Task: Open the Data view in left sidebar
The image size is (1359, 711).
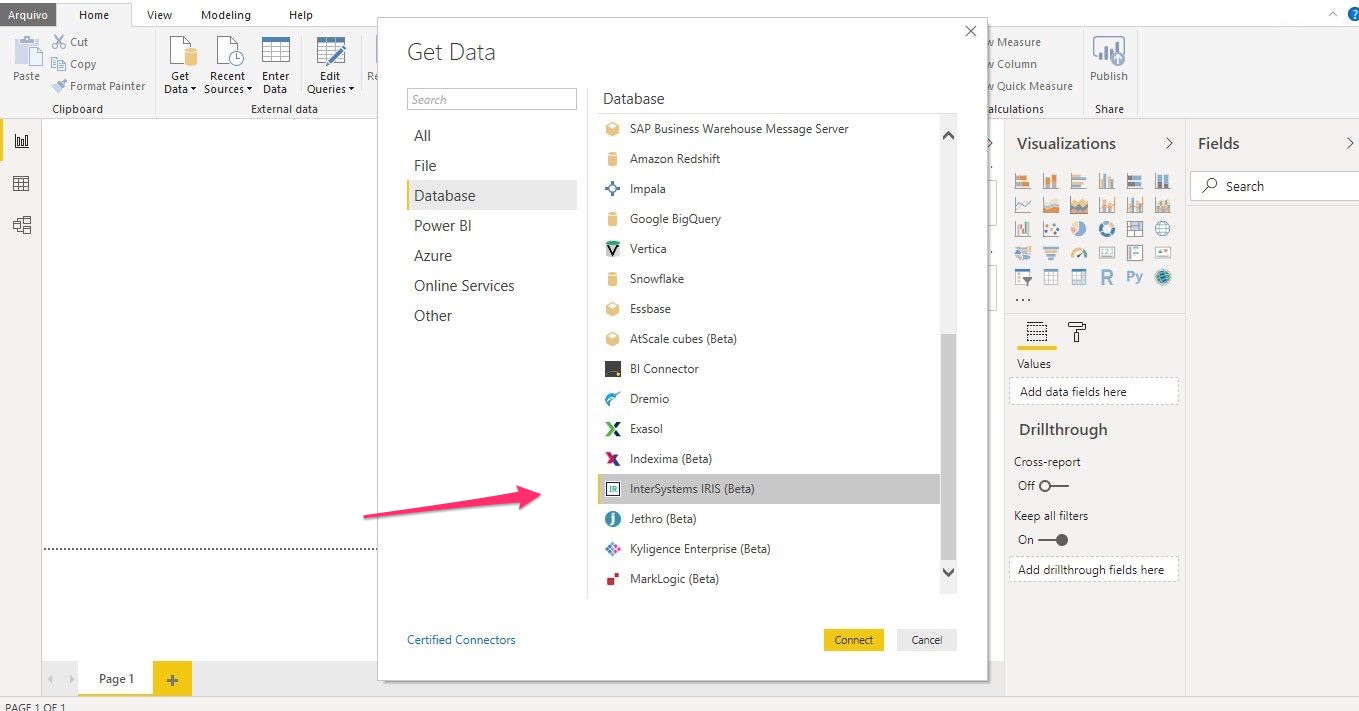Action: pyautogui.click(x=21, y=184)
